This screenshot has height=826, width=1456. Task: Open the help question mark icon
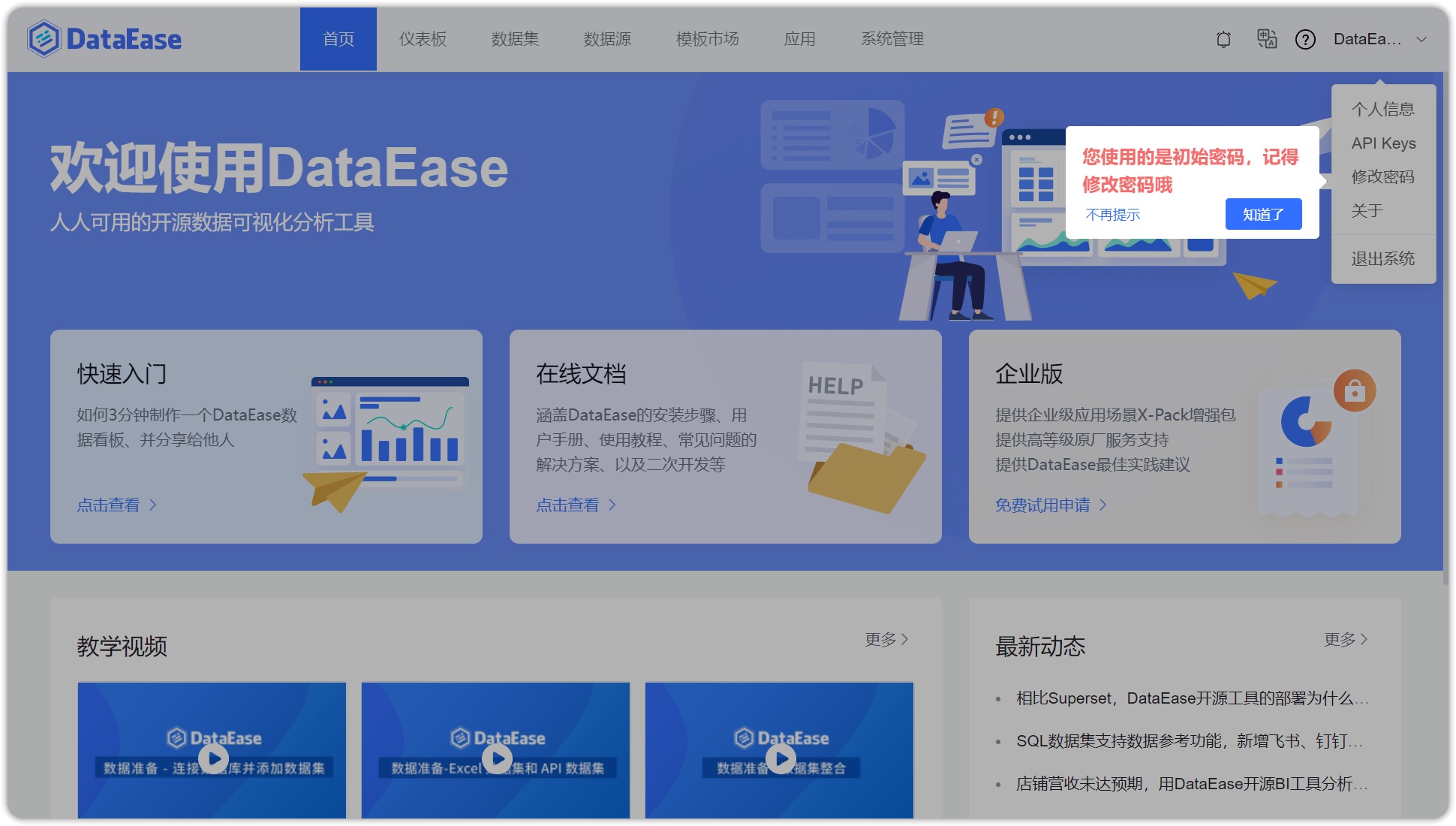(x=1306, y=39)
